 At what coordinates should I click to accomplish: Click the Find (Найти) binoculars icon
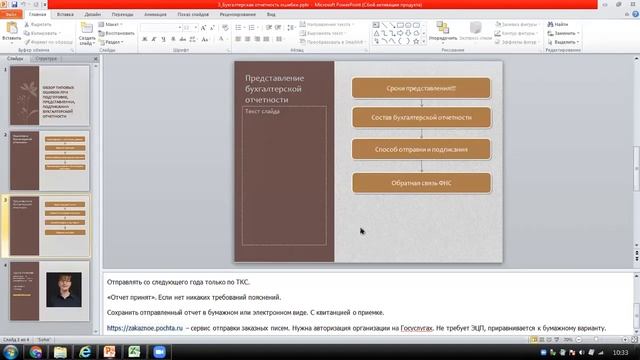550,24
